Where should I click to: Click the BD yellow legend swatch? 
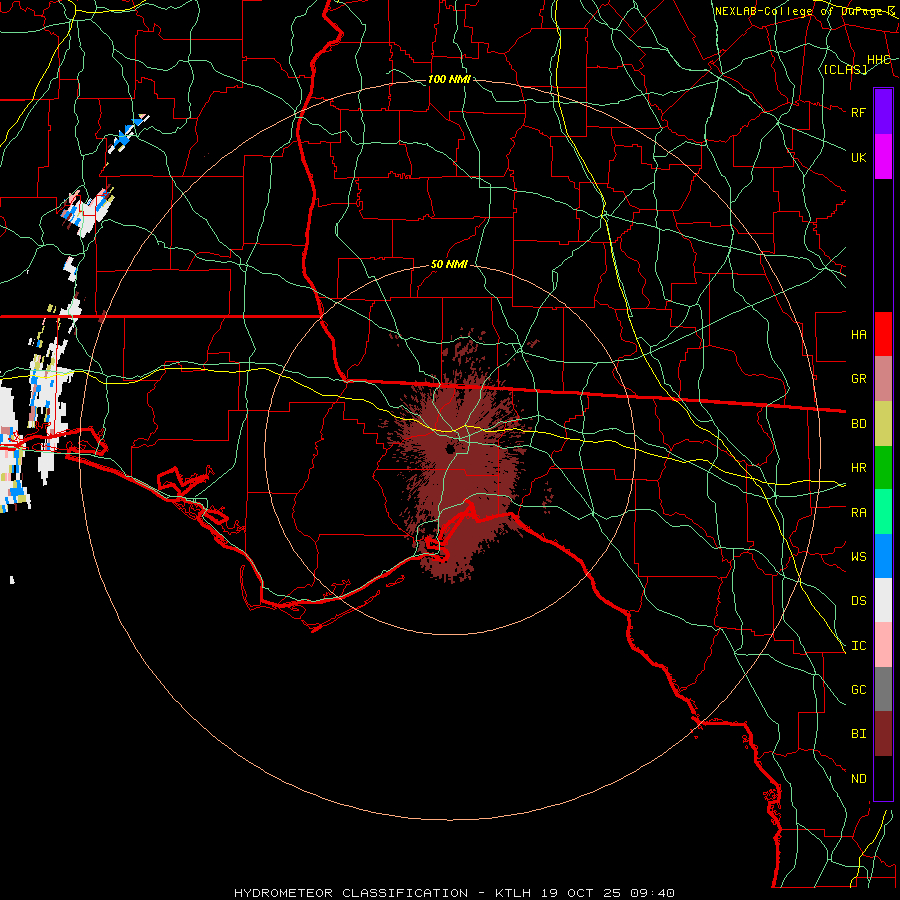(883, 423)
